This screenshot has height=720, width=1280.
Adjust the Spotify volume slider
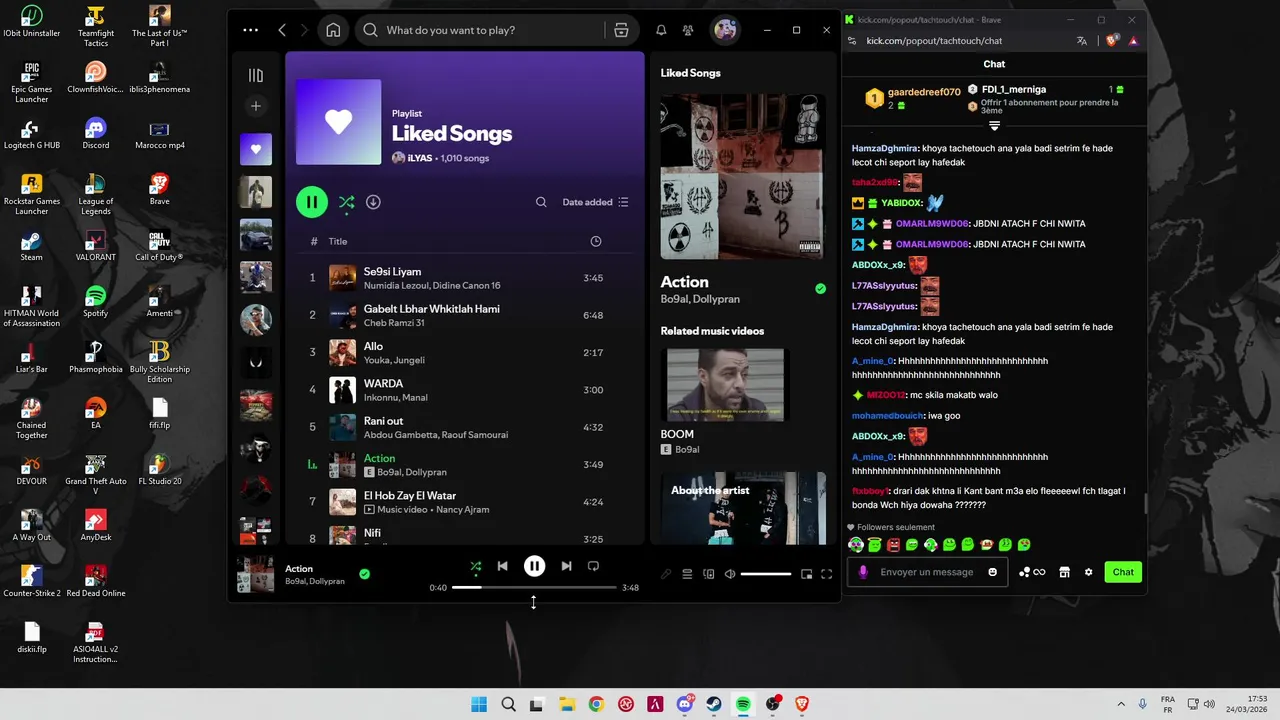tap(766, 574)
